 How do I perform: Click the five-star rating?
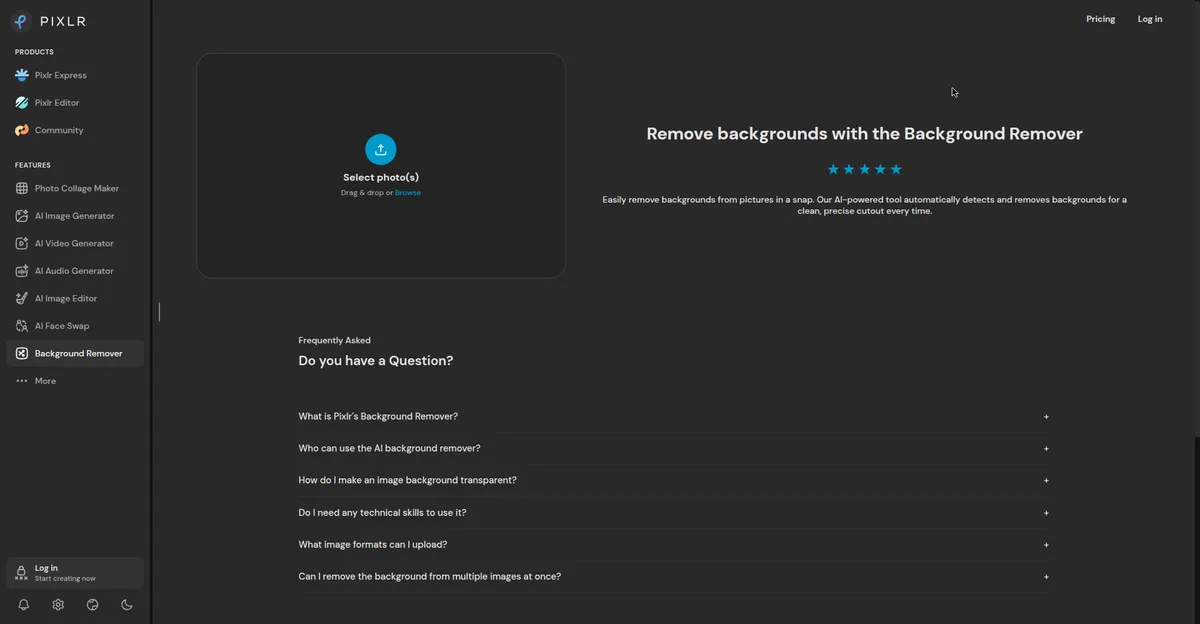point(865,169)
